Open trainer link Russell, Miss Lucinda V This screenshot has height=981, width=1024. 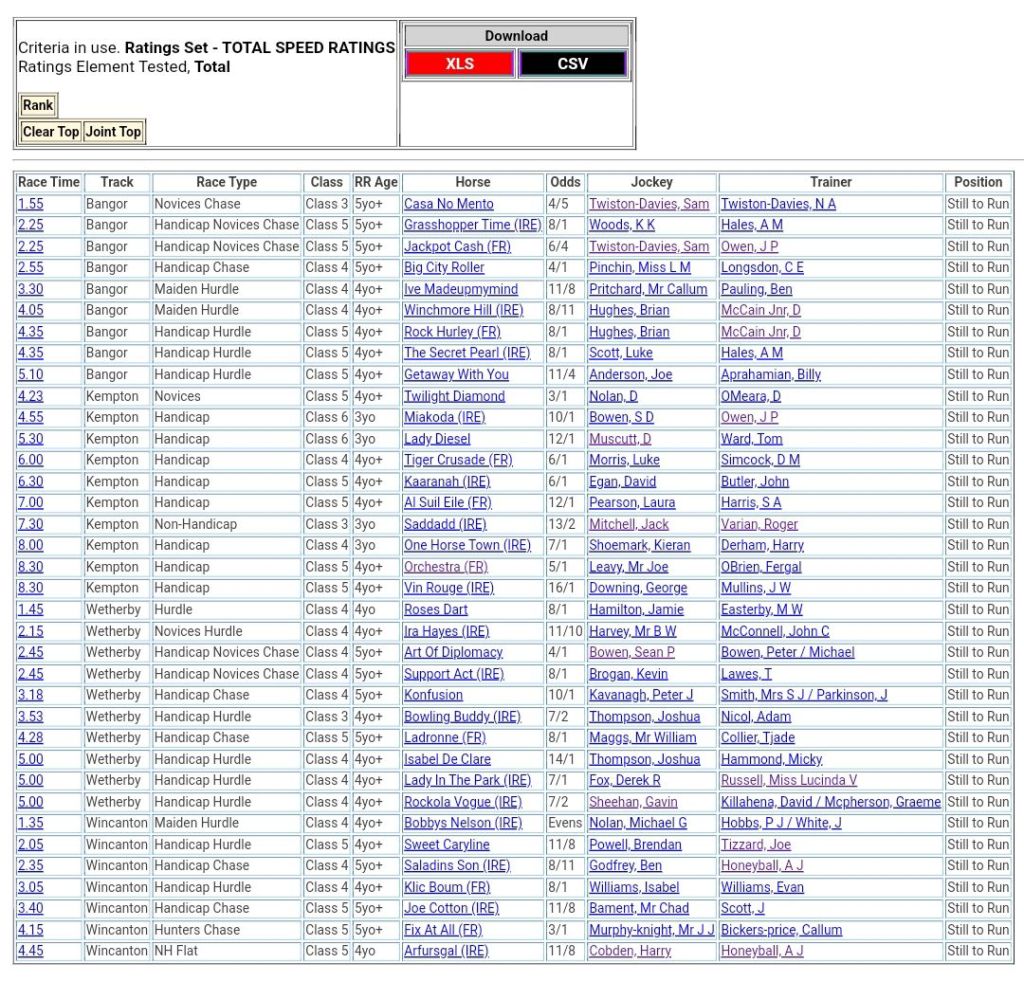[x=788, y=780]
